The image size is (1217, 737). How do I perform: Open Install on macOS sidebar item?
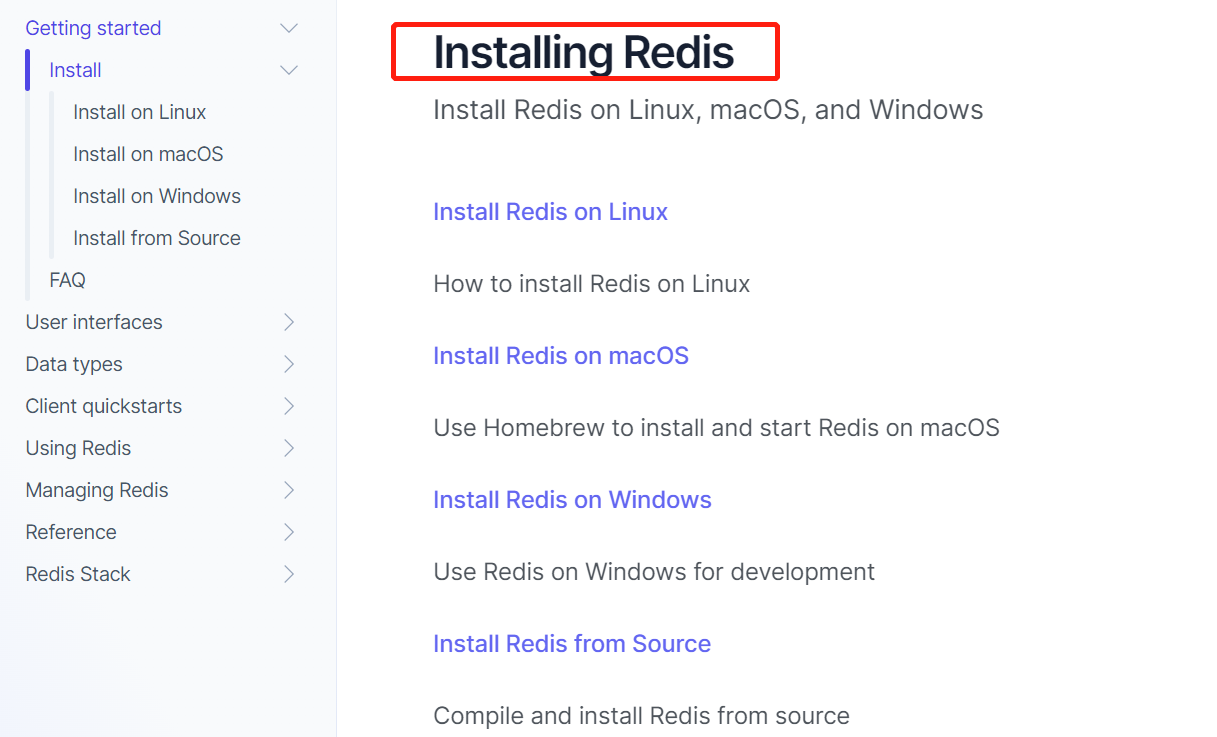(148, 155)
